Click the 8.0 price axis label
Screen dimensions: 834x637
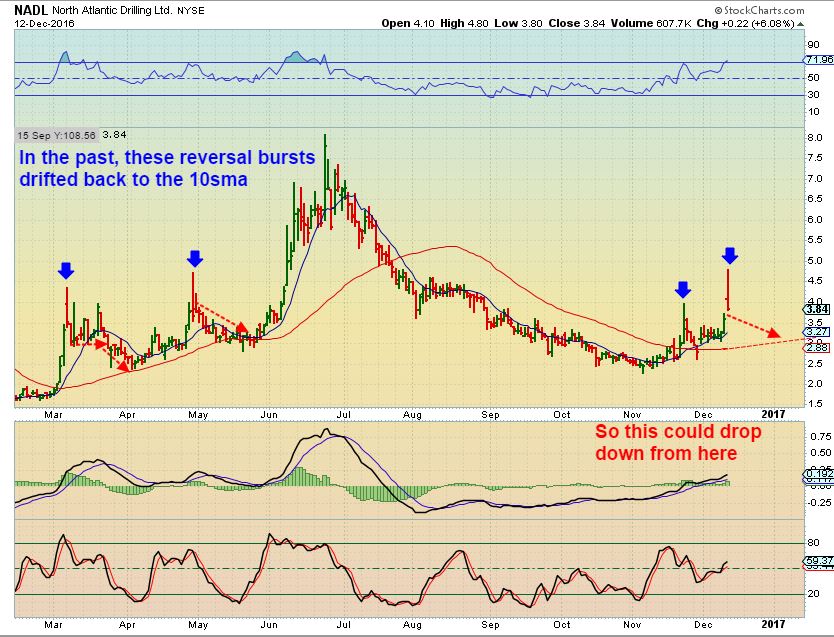click(815, 137)
